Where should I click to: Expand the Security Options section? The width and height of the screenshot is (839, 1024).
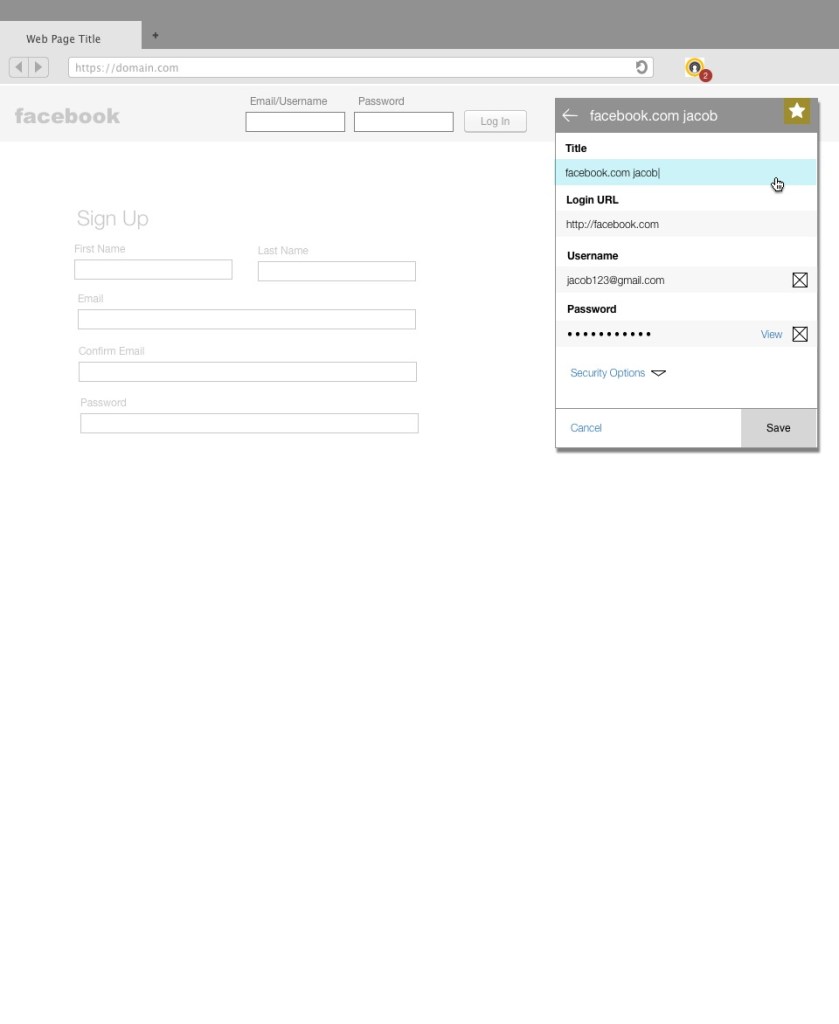click(x=617, y=373)
